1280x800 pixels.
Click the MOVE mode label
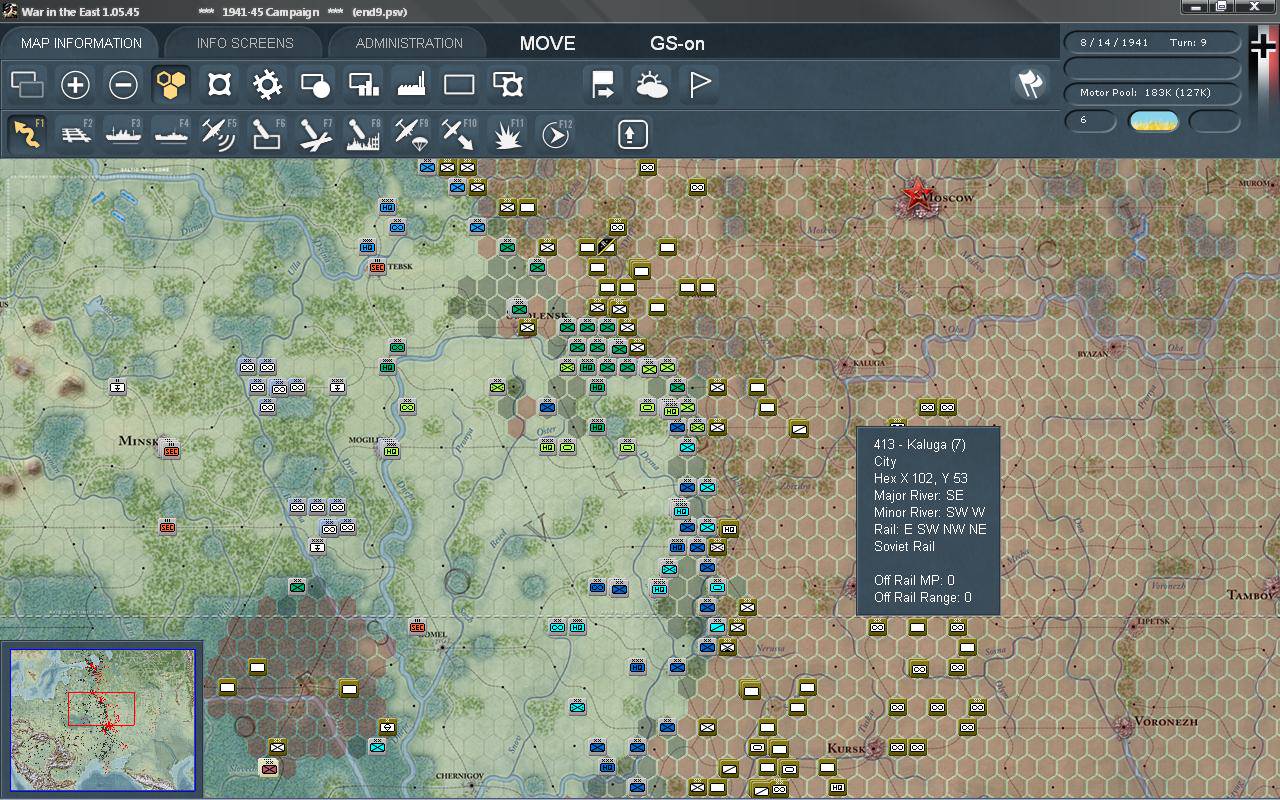[x=548, y=43]
